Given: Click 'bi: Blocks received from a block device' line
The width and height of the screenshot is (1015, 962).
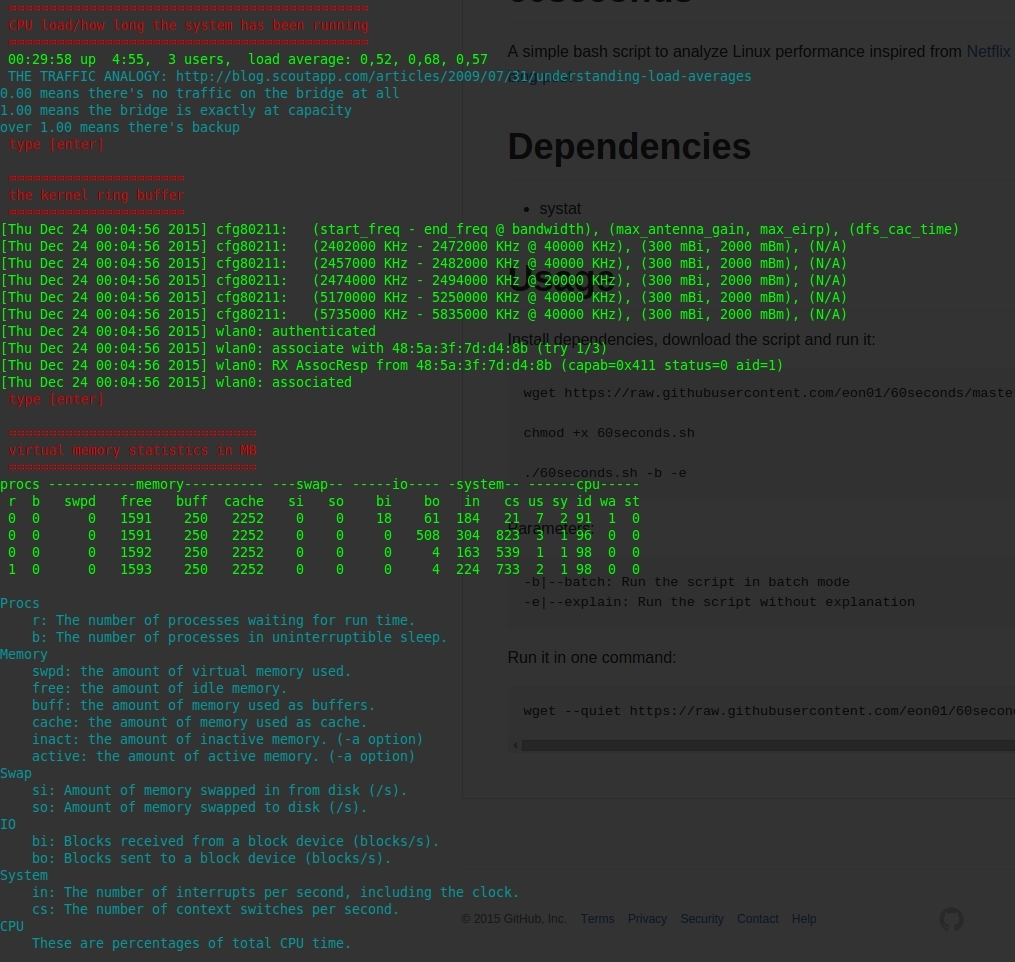Looking at the screenshot, I should 236,842.
